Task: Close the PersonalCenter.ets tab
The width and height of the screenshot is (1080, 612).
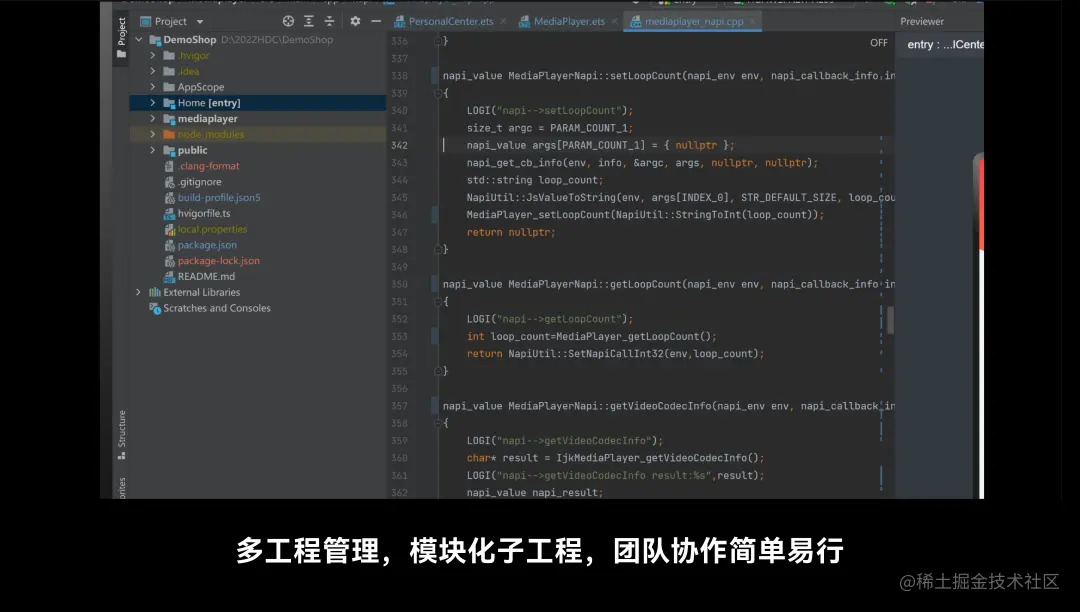Action: point(503,21)
